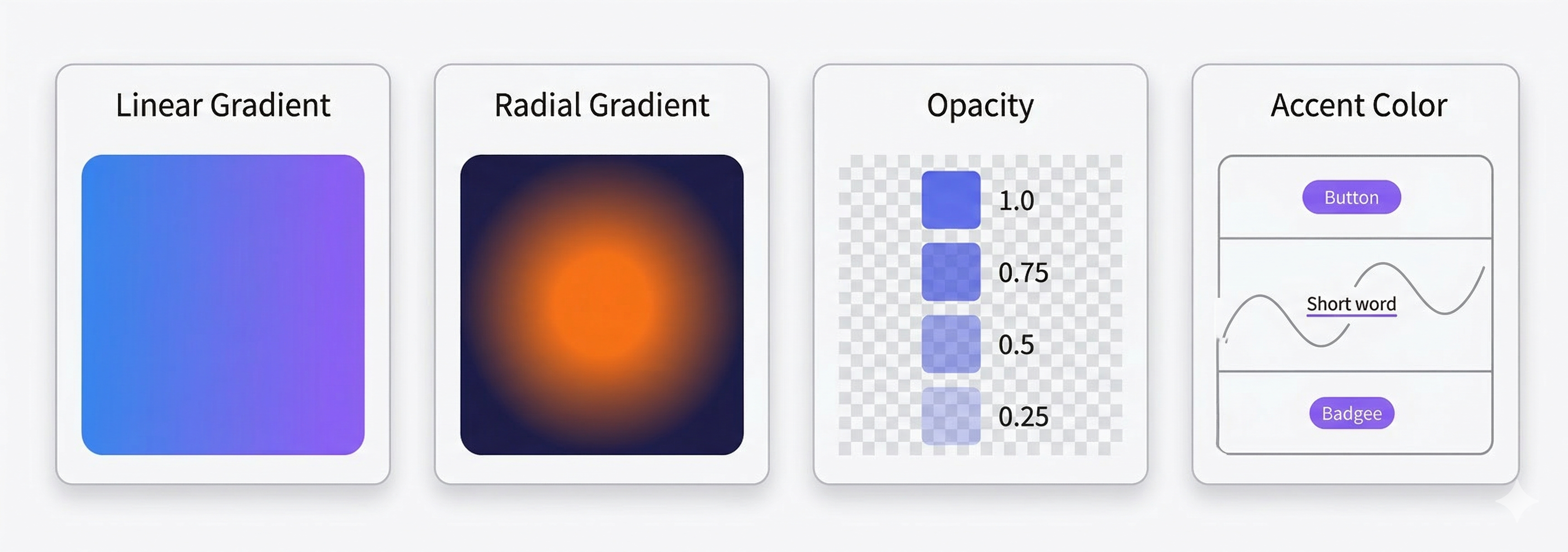Click the 1.0 opacity label
This screenshot has width=1568, height=552.
(1016, 201)
